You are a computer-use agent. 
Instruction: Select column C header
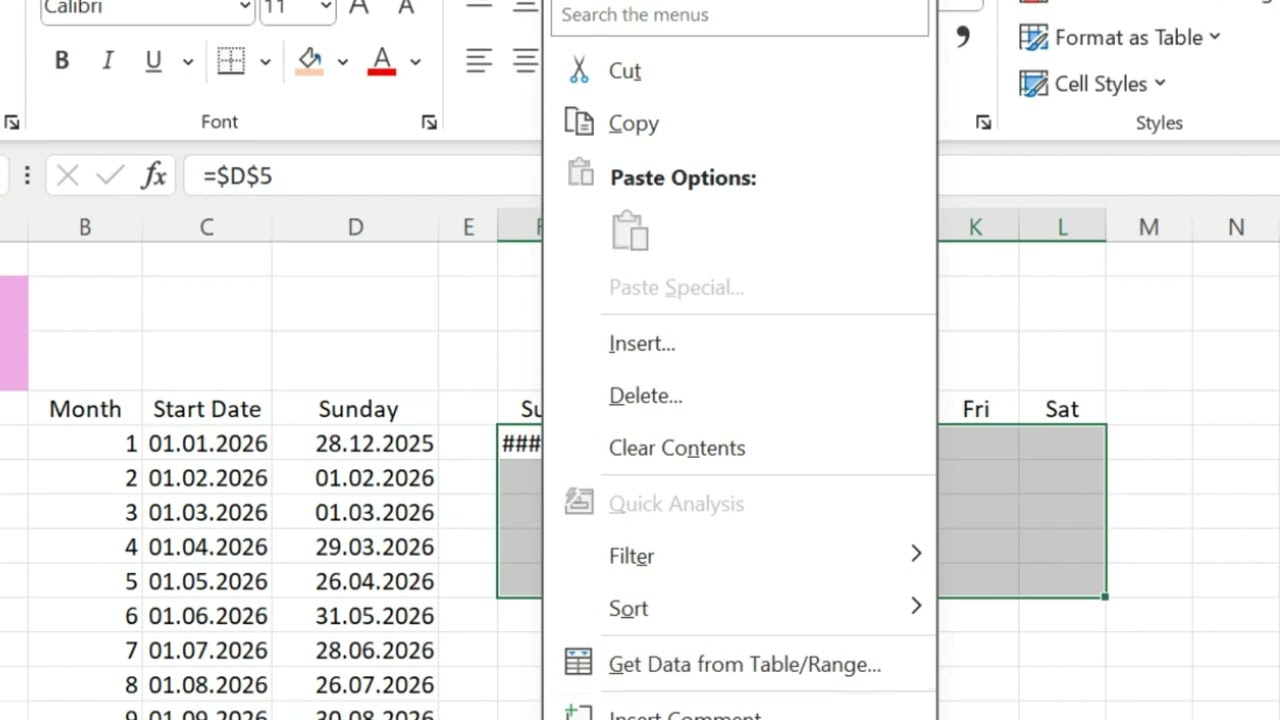[206, 227]
